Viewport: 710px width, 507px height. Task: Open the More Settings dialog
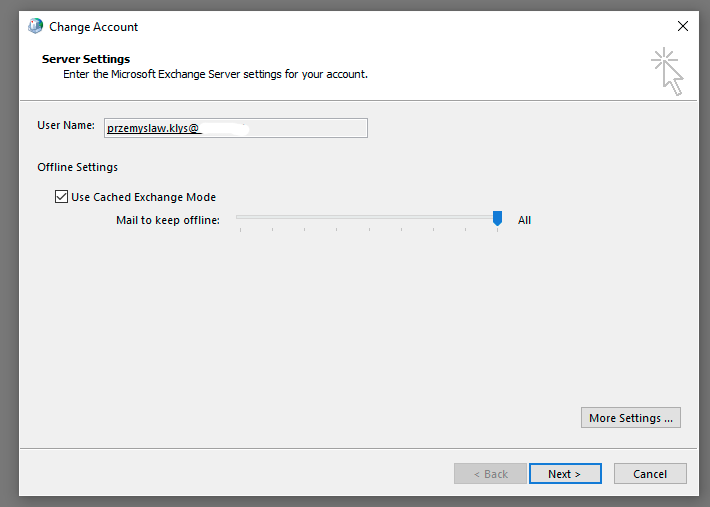pyautogui.click(x=630, y=418)
